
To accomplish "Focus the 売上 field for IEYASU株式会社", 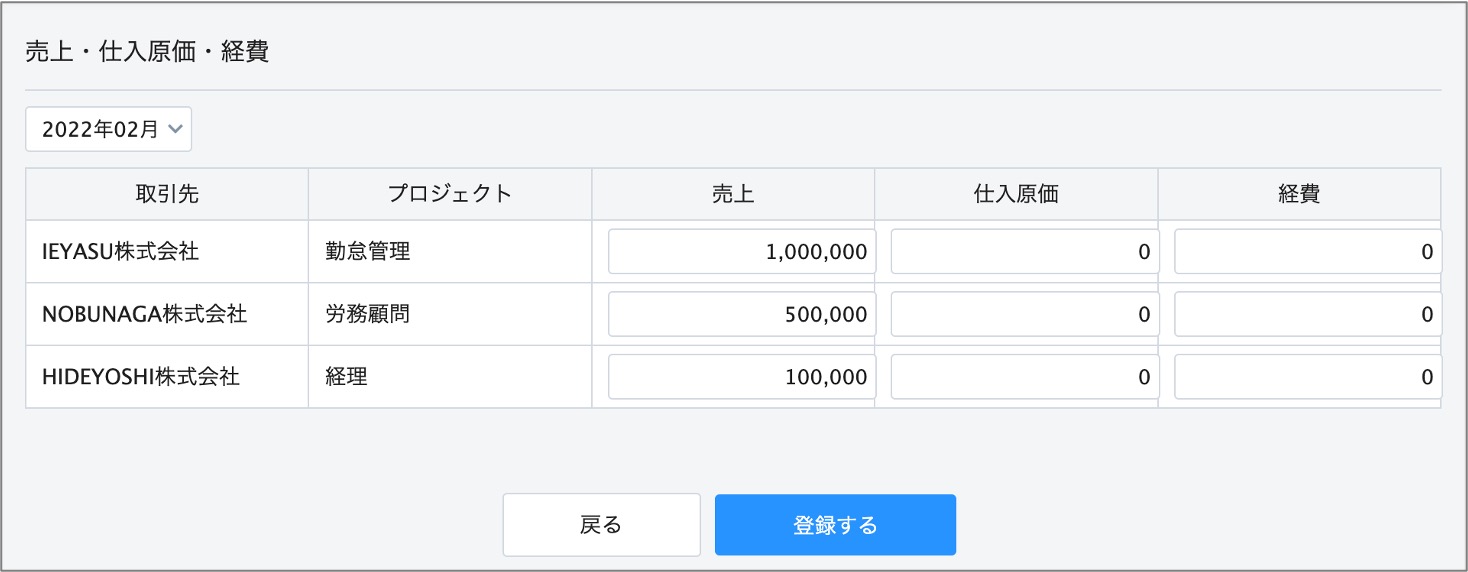I will tap(742, 252).
